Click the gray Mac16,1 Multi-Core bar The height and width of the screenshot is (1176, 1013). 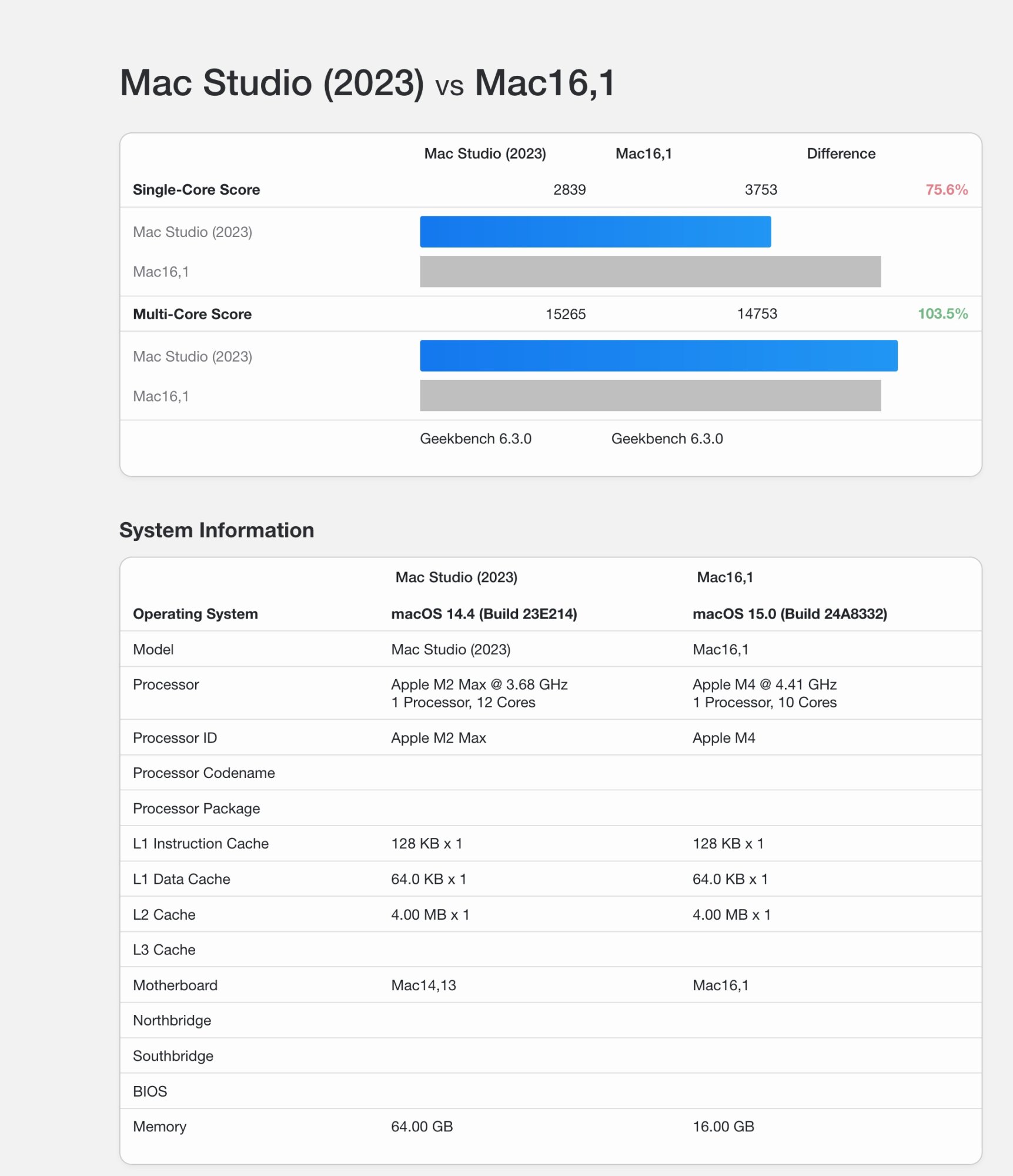click(650, 396)
